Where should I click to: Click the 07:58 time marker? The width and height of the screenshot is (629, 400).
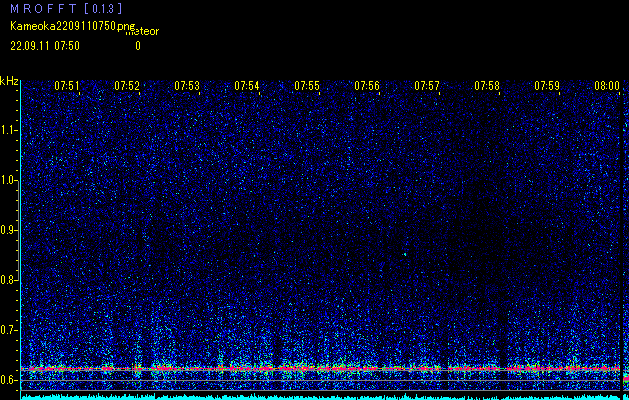[487, 85]
